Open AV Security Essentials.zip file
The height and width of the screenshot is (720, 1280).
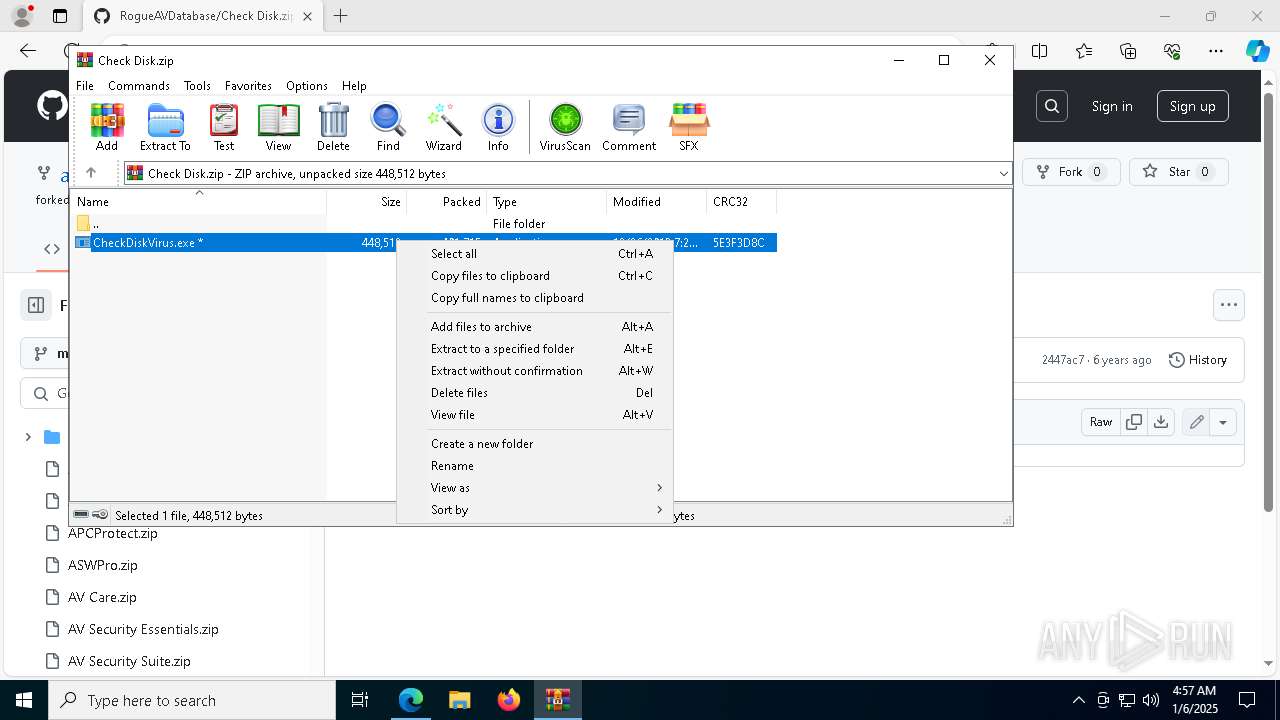tap(143, 629)
